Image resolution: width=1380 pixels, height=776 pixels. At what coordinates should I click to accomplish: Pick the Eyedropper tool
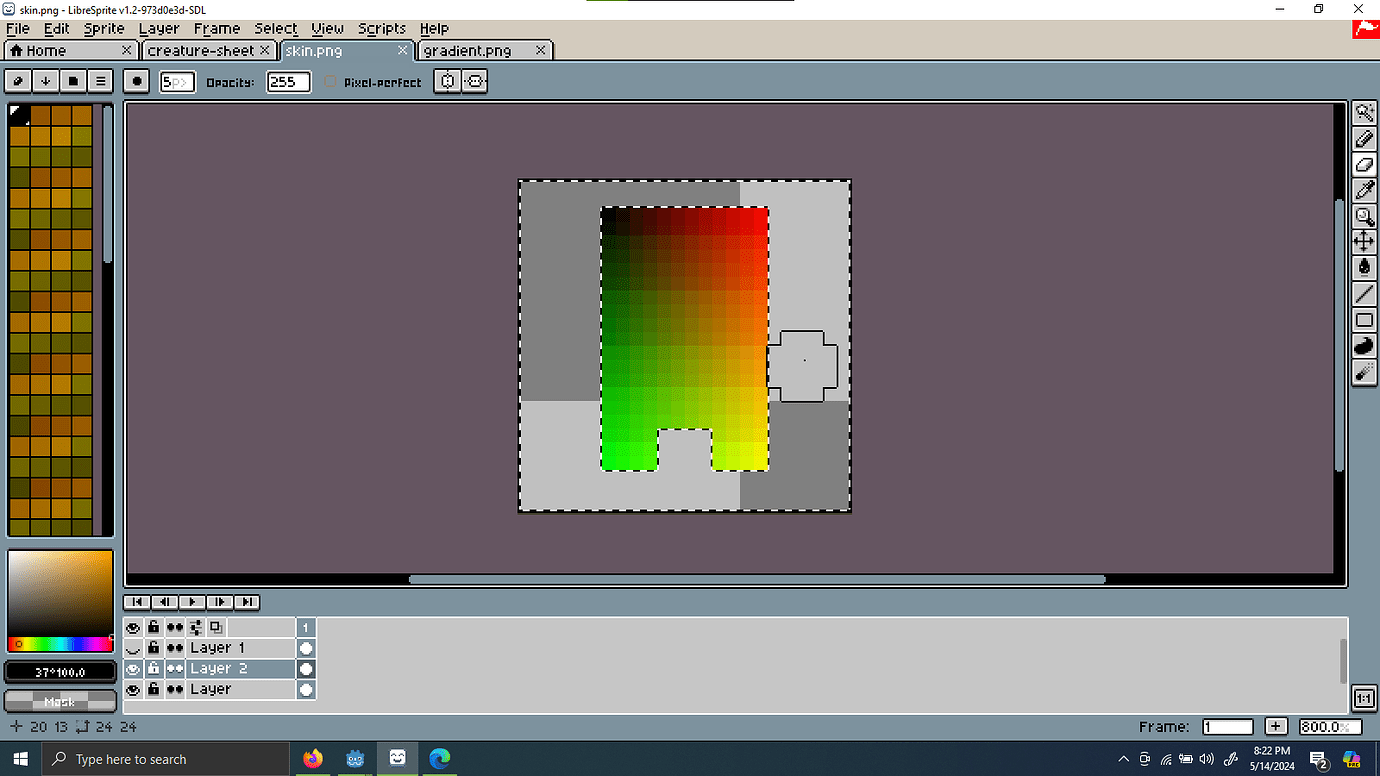(1364, 190)
